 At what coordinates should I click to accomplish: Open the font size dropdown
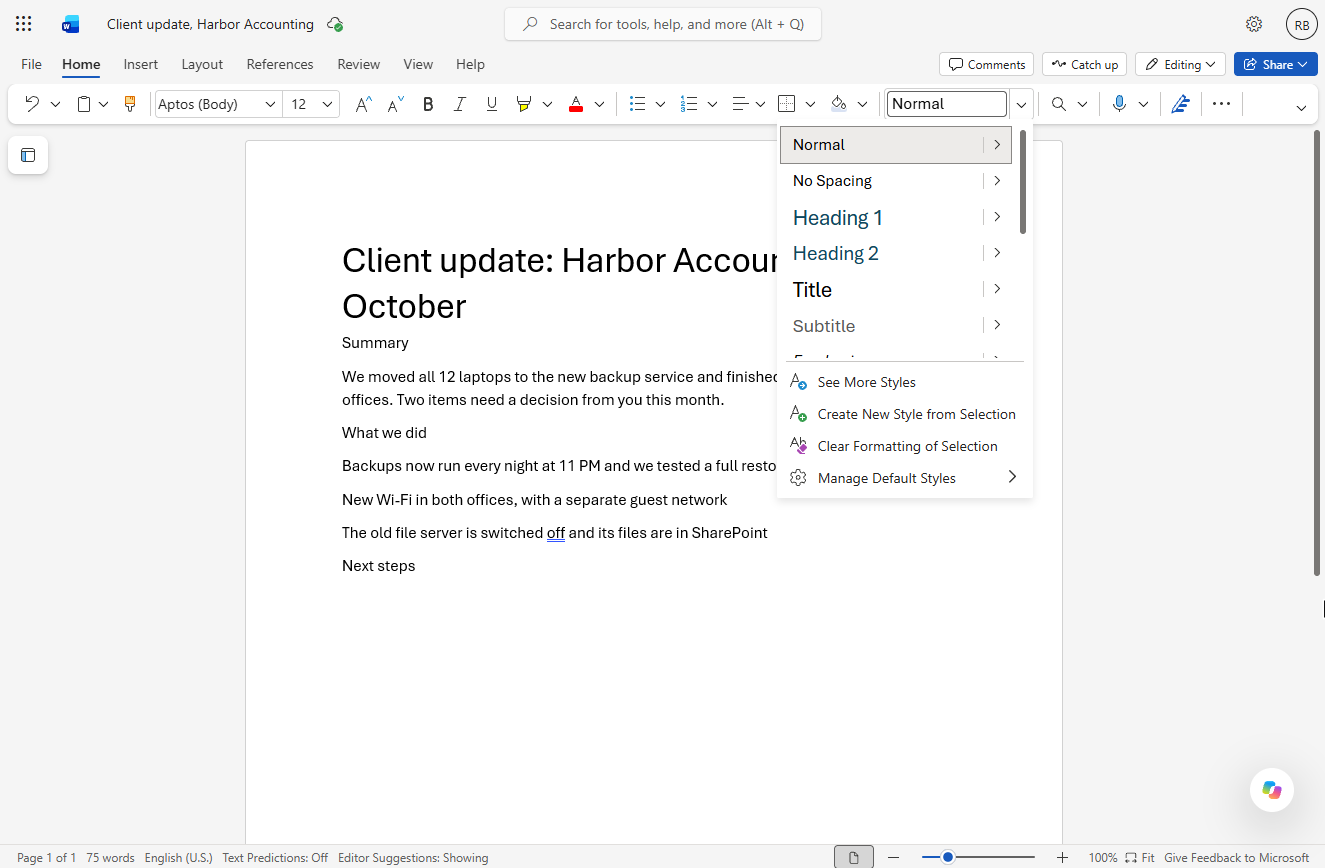327,104
